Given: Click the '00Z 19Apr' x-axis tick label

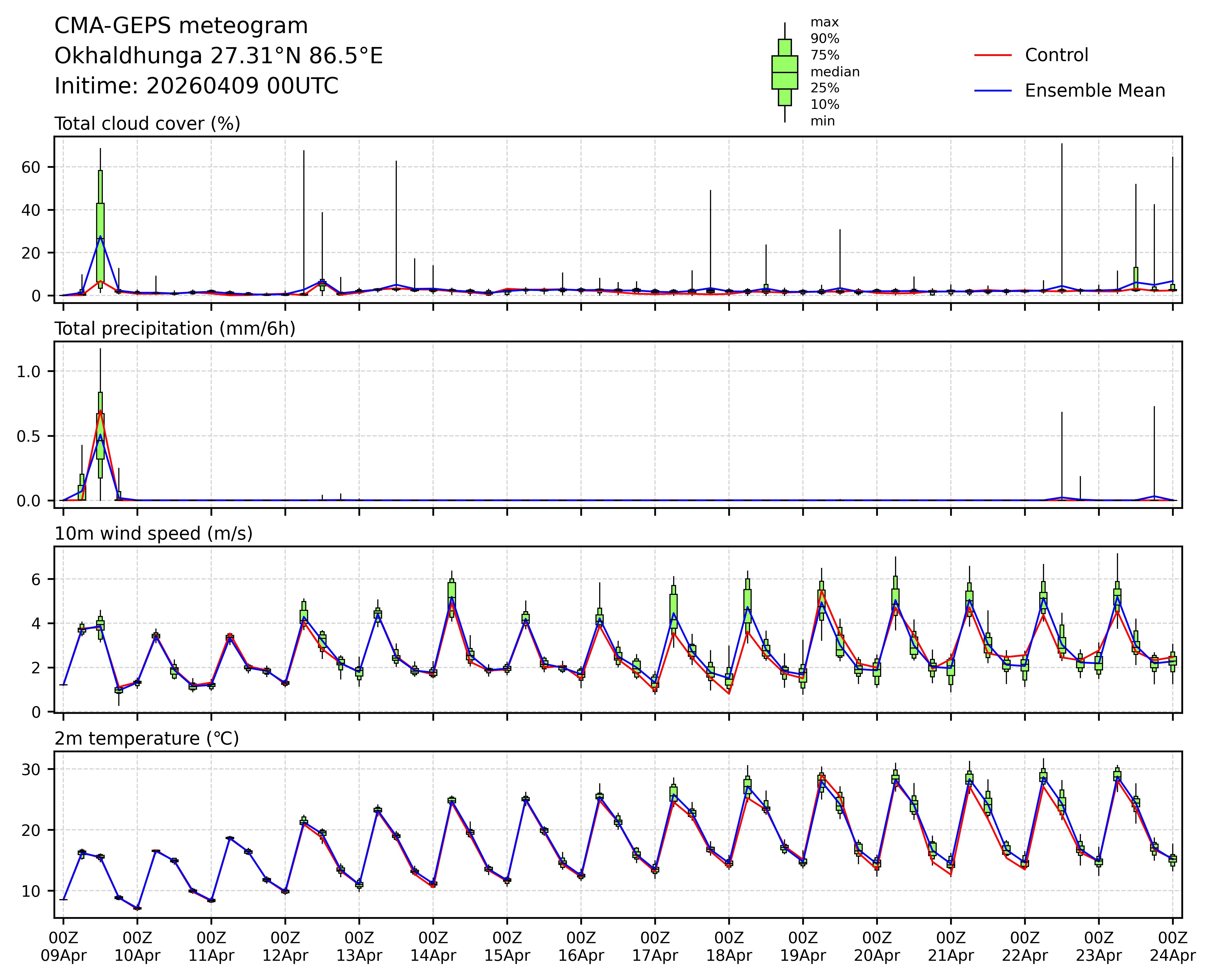Looking at the screenshot, I should [803, 947].
